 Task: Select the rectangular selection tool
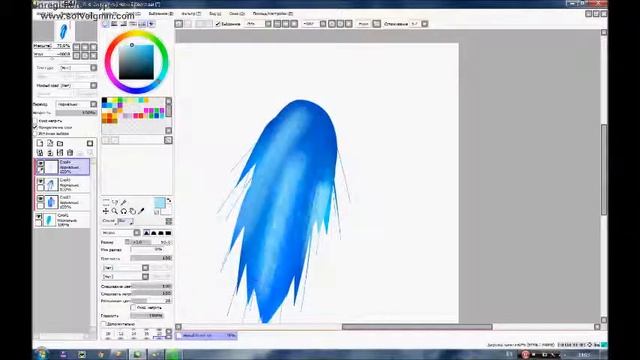tap(106, 202)
